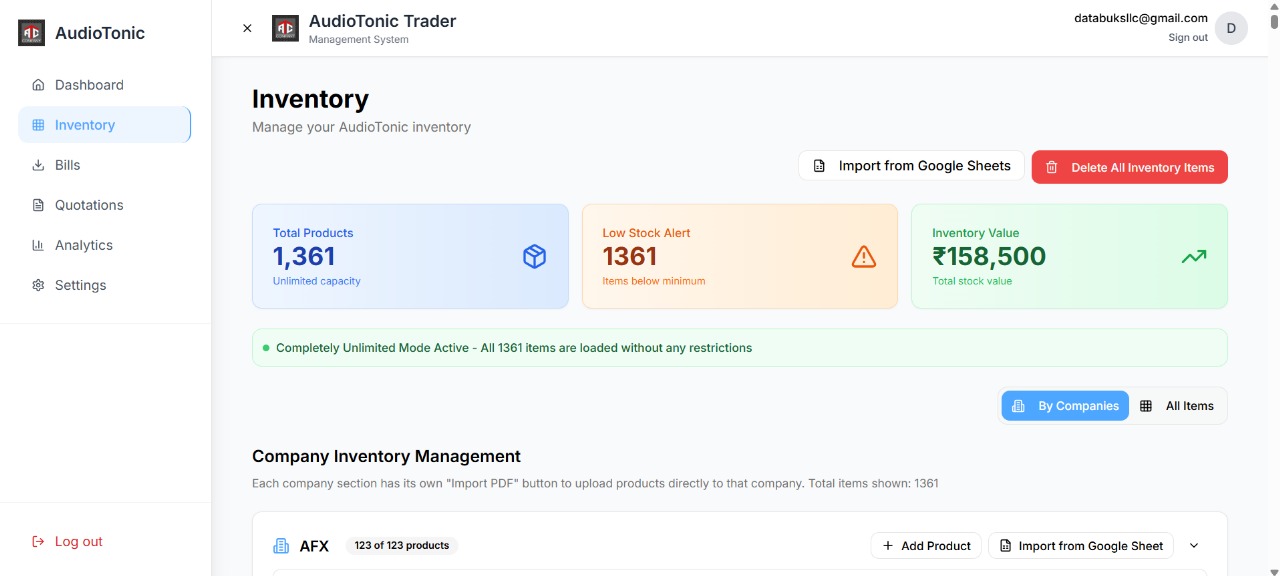This screenshot has width=1280, height=576.
Task: Click the Sign out link under email
Action: click(x=1187, y=38)
